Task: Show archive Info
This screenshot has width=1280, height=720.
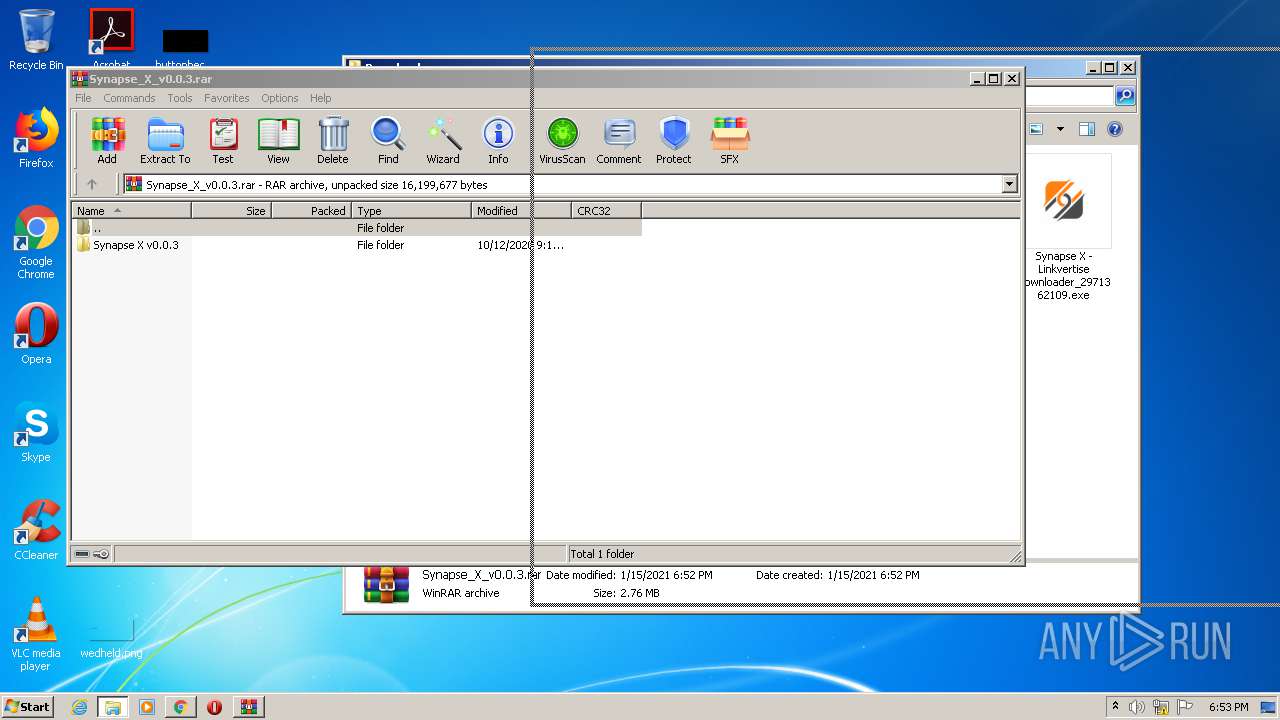Action: pos(498,141)
